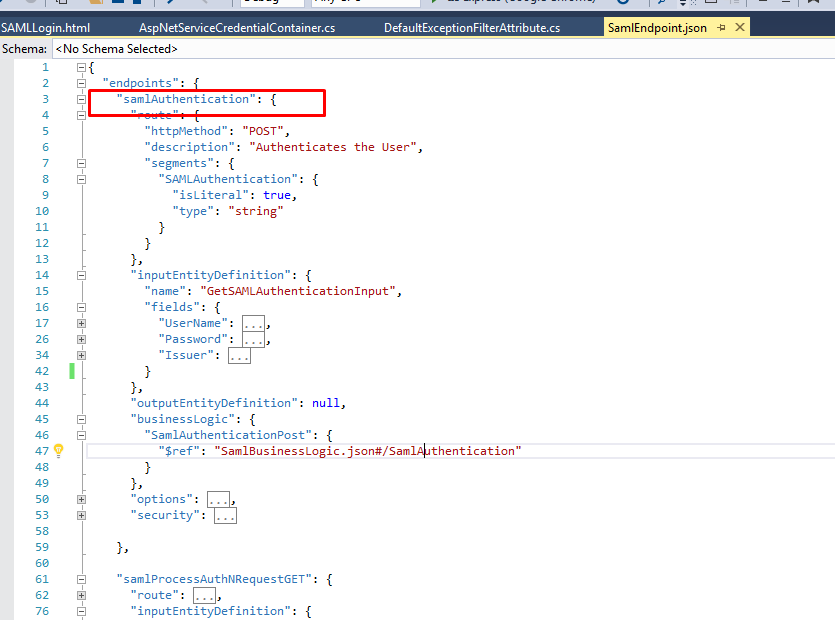Switch to DefaultExceptionFilterAttribute.cs tab
The height and width of the screenshot is (620, 835).
pyautogui.click(x=472, y=28)
